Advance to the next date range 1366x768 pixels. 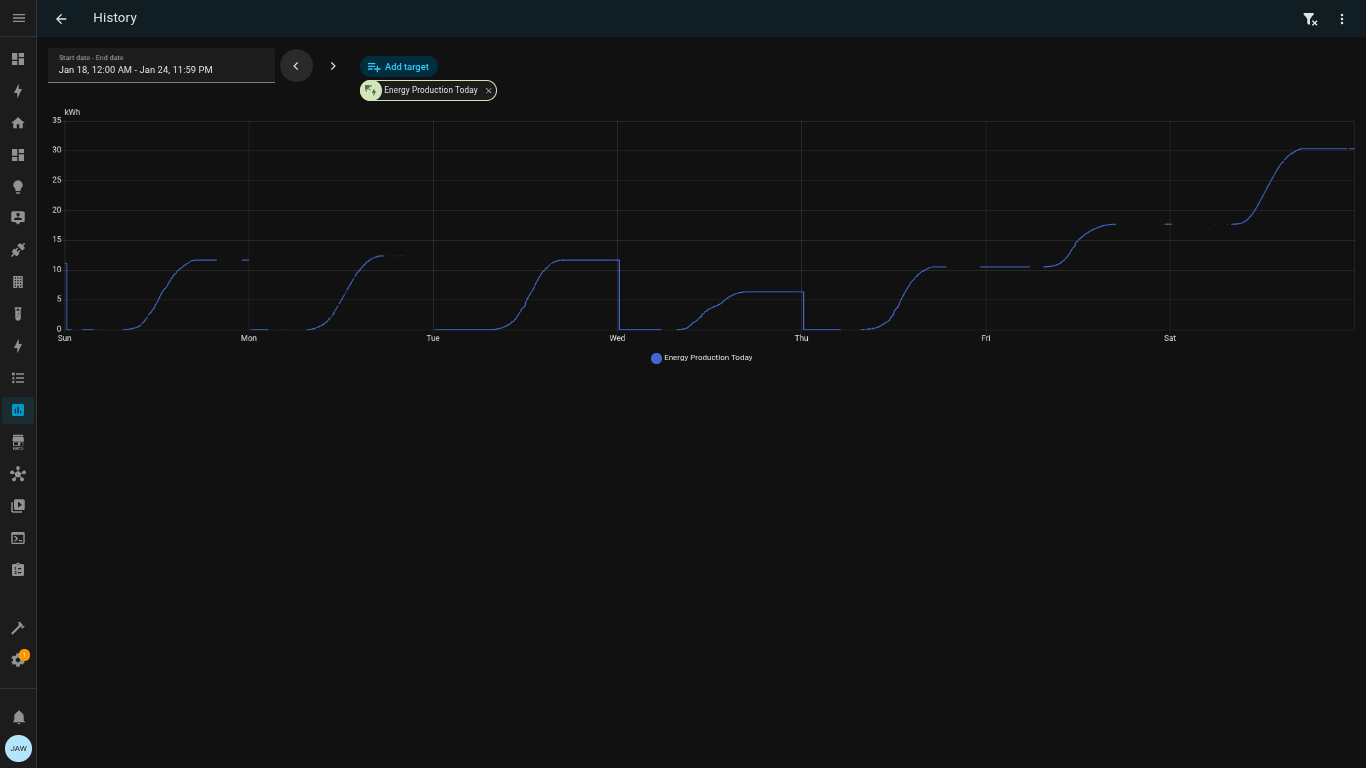333,66
